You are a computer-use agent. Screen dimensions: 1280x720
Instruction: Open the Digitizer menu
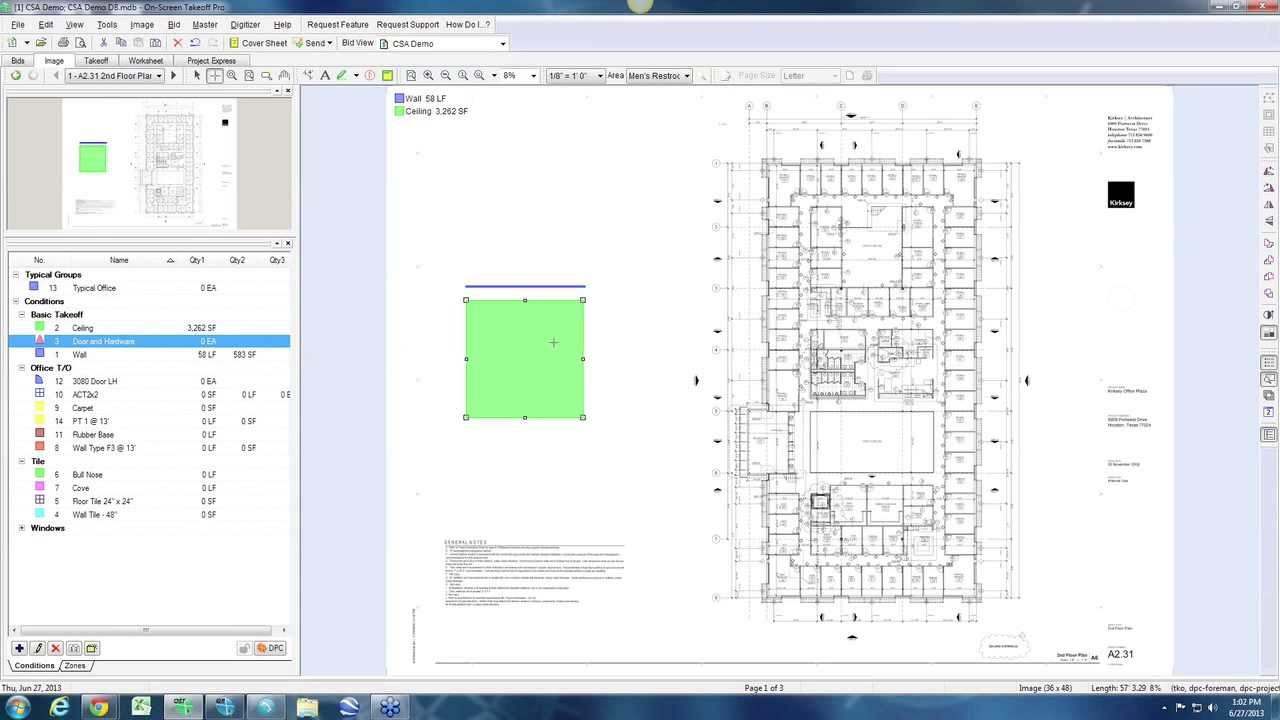245,24
